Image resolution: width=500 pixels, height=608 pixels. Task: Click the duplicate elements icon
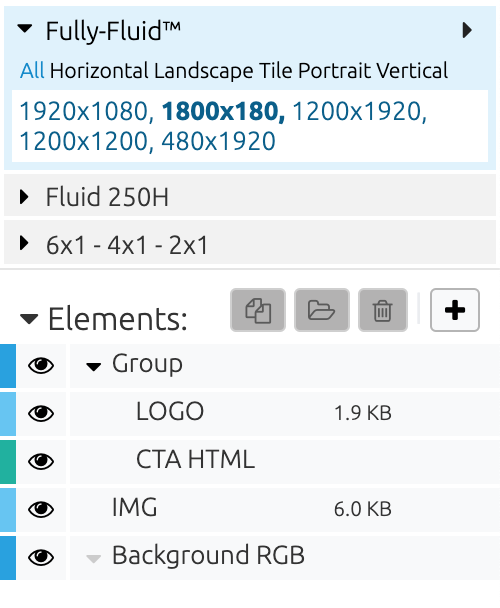point(258,310)
